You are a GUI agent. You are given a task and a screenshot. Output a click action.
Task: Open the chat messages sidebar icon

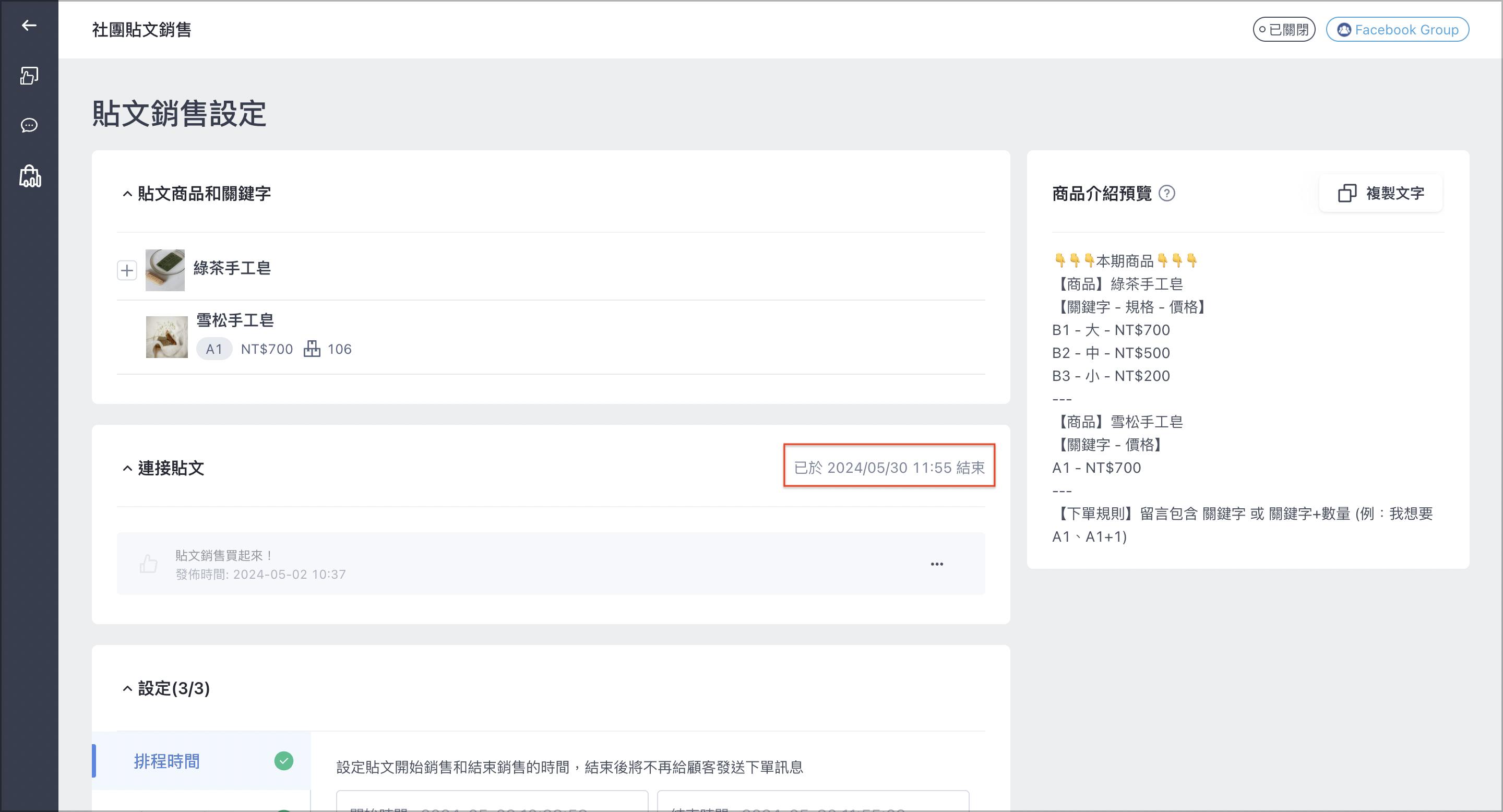click(x=29, y=125)
